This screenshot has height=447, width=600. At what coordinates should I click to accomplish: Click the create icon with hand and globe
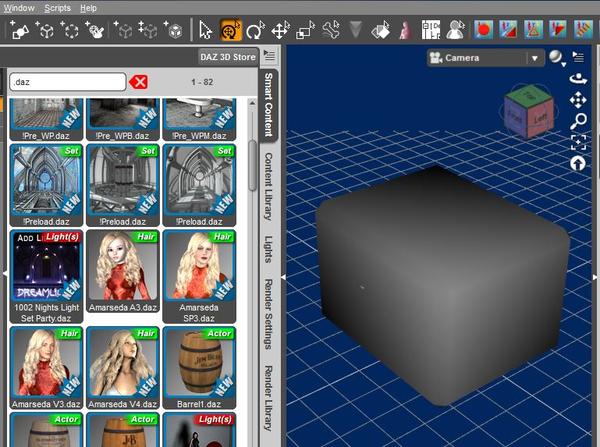95,30
